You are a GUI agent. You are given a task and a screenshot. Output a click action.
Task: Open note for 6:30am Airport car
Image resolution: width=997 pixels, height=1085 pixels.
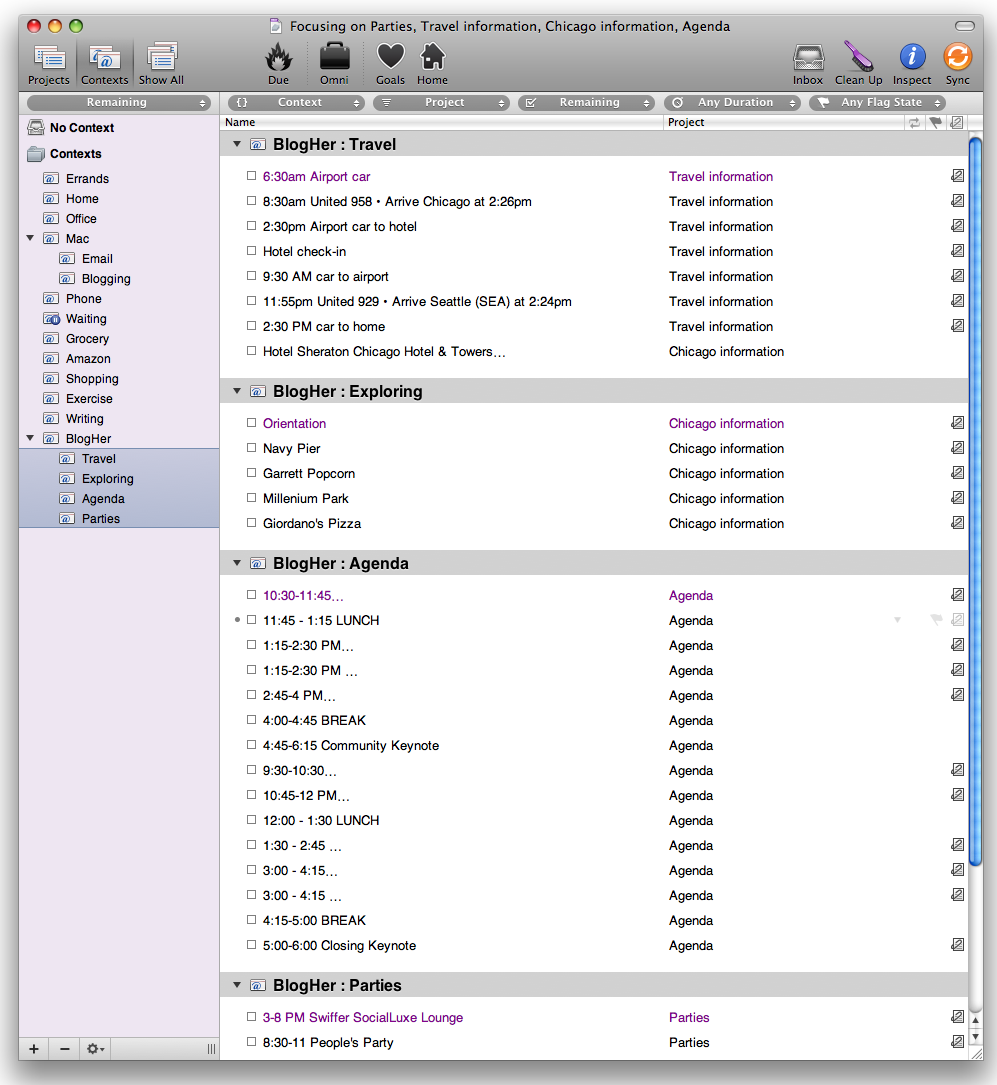coord(958,176)
